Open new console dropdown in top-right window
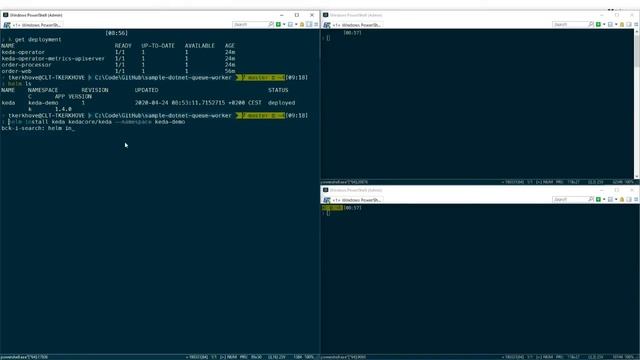This screenshot has height=360, width=640. 604,24
